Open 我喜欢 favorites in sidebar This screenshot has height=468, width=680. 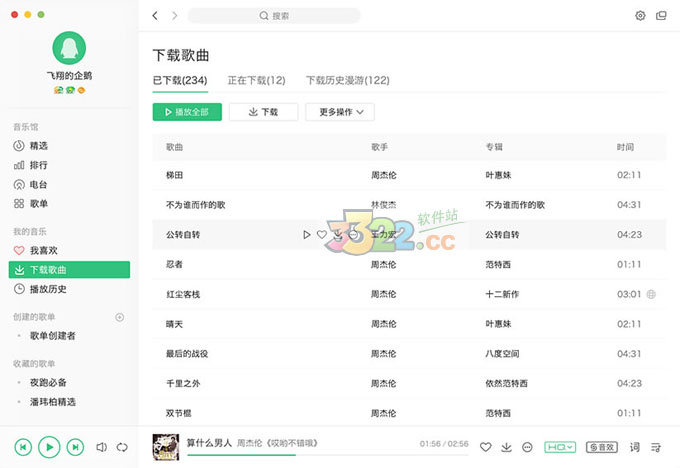pos(36,250)
